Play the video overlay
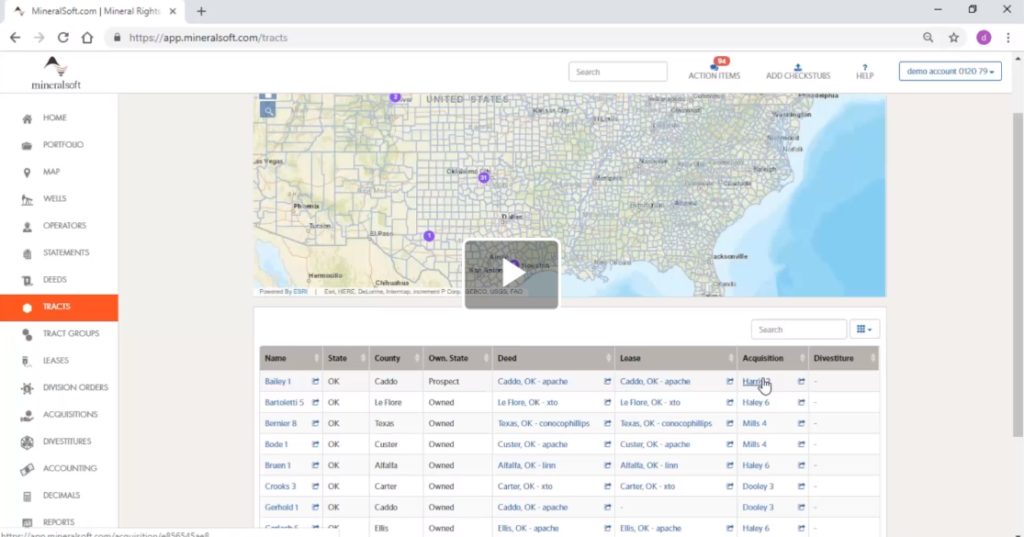This screenshot has height=537, width=1024. (511, 274)
